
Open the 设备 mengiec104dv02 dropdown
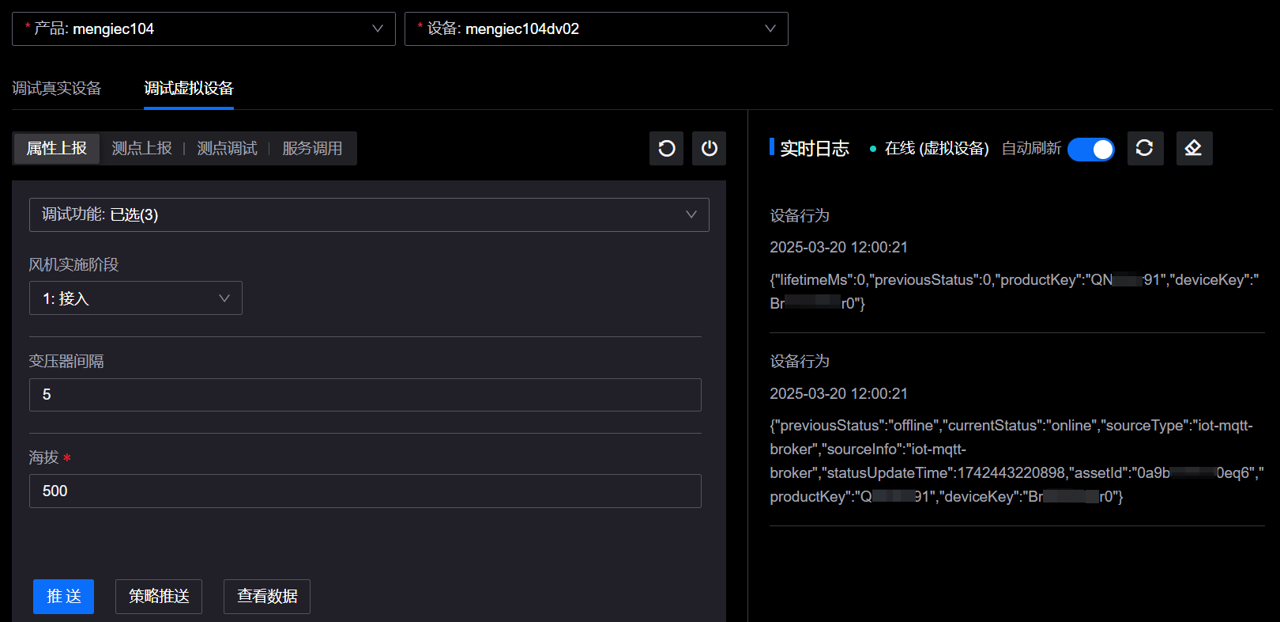[596, 28]
